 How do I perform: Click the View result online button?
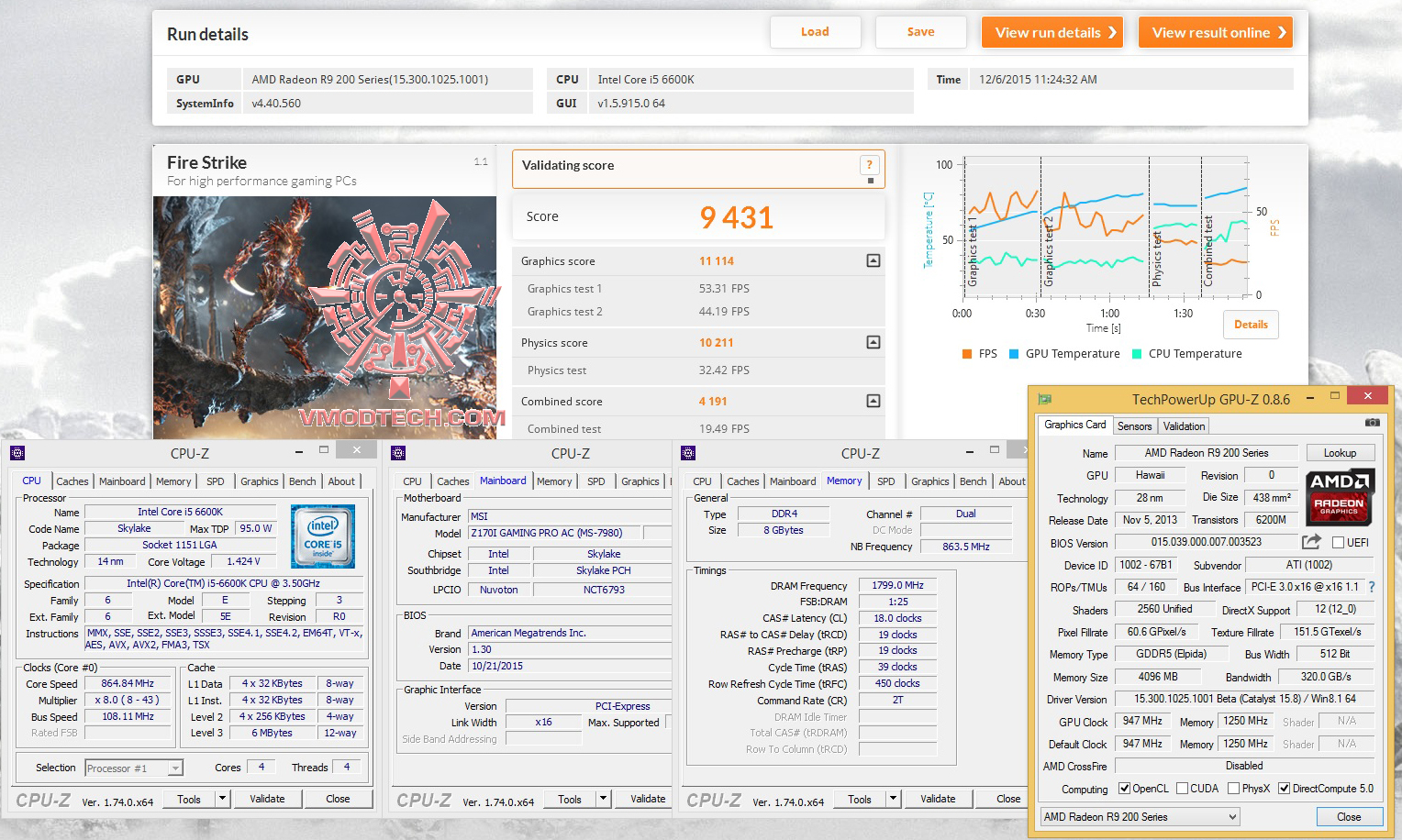pos(1216,32)
